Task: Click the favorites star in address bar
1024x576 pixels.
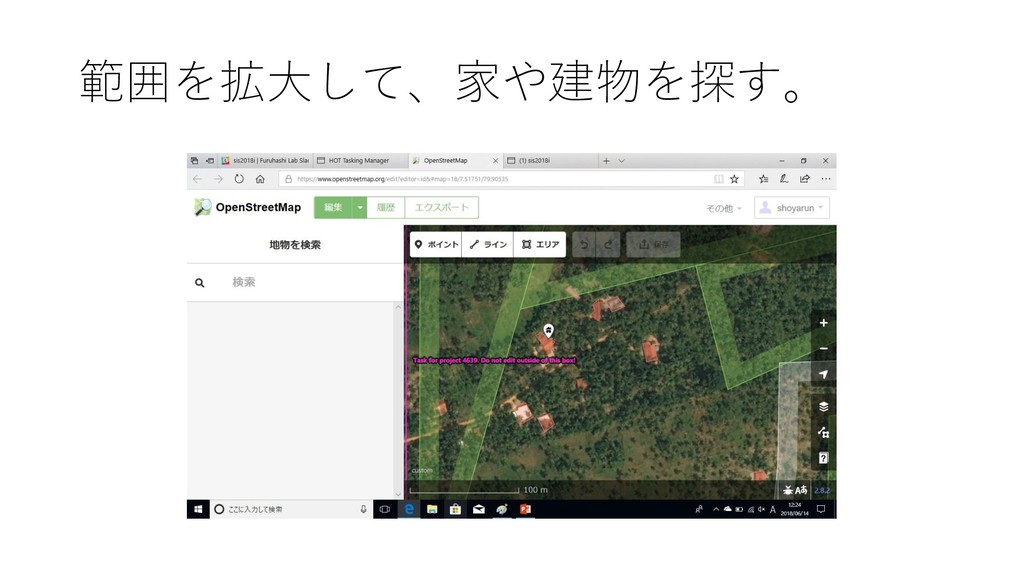Action: [734, 179]
